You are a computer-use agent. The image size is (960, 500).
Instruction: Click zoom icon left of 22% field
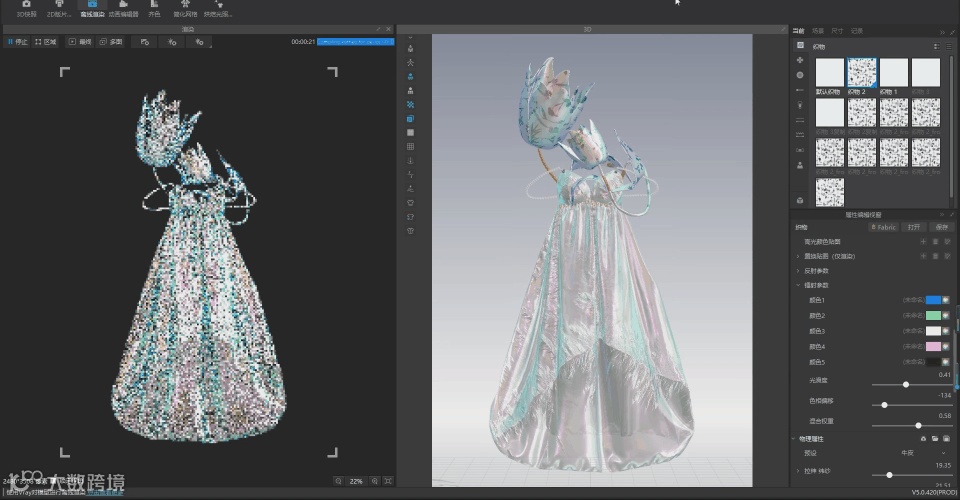tap(338, 481)
